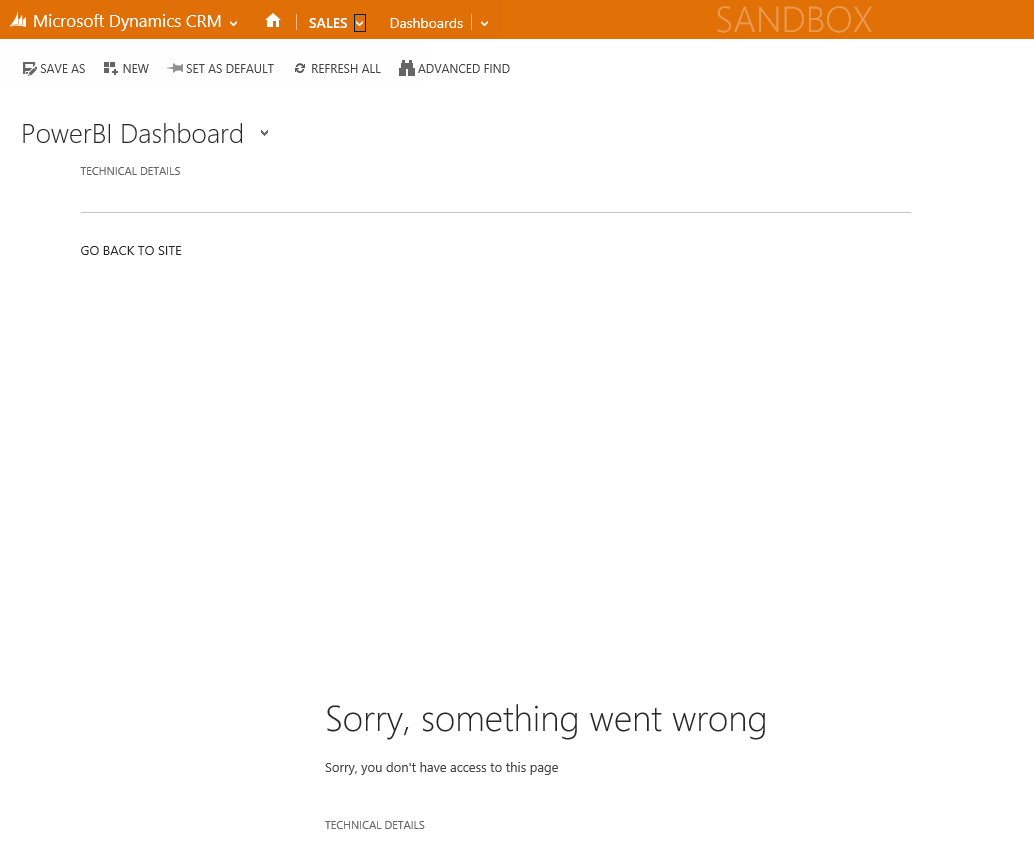Click TECHNICAL DETAILS below the dashboard title
The height and width of the screenshot is (851, 1034).
pos(130,171)
